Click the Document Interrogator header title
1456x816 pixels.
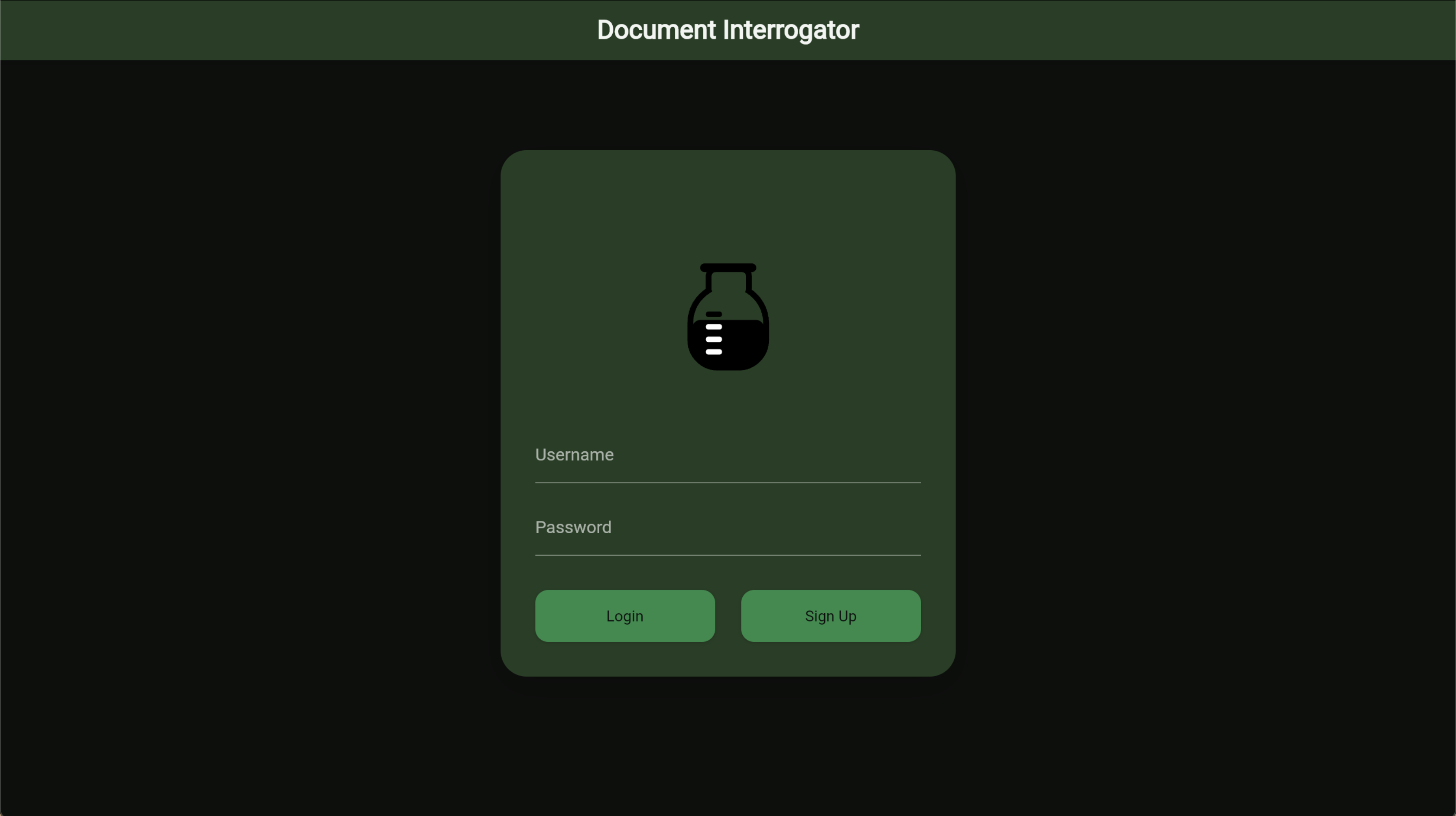[x=728, y=29]
